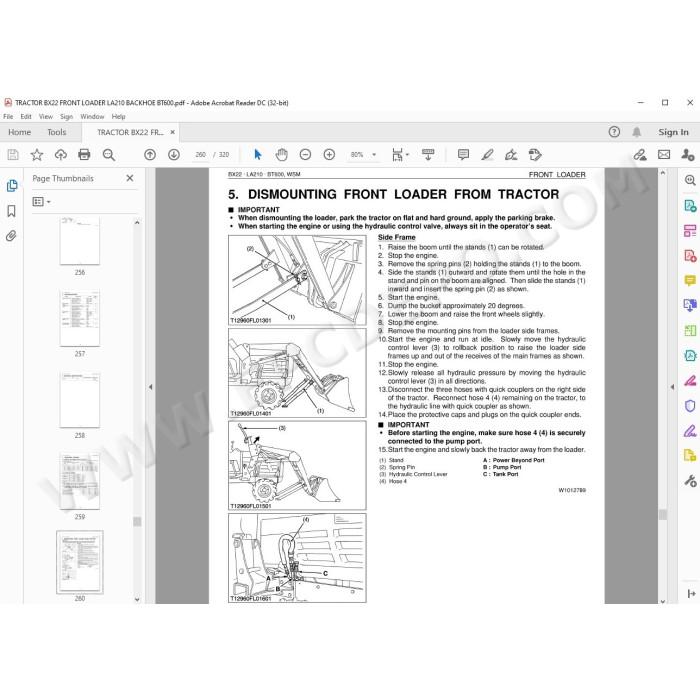This screenshot has height=700, width=700.
Task: Select page 256 thumbnail
Action: click(80, 242)
